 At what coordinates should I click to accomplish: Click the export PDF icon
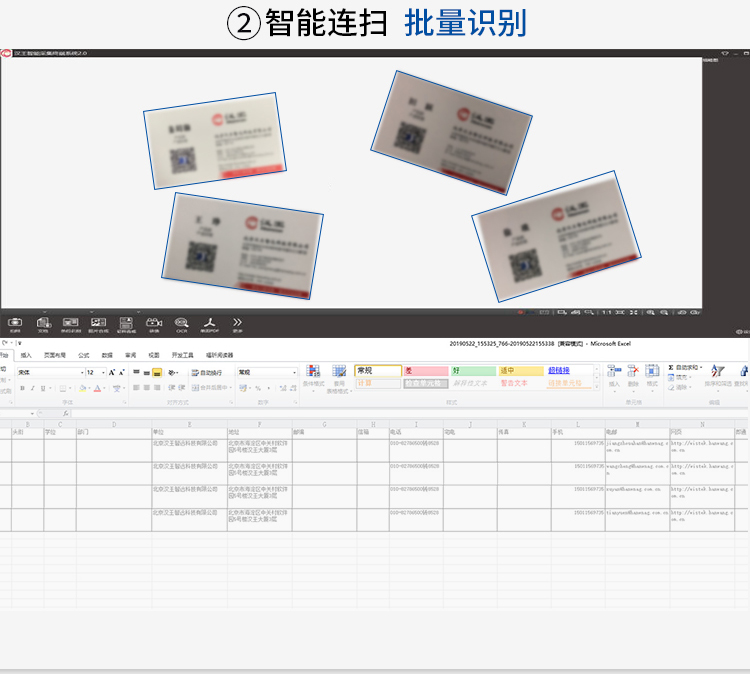point(209,324)
